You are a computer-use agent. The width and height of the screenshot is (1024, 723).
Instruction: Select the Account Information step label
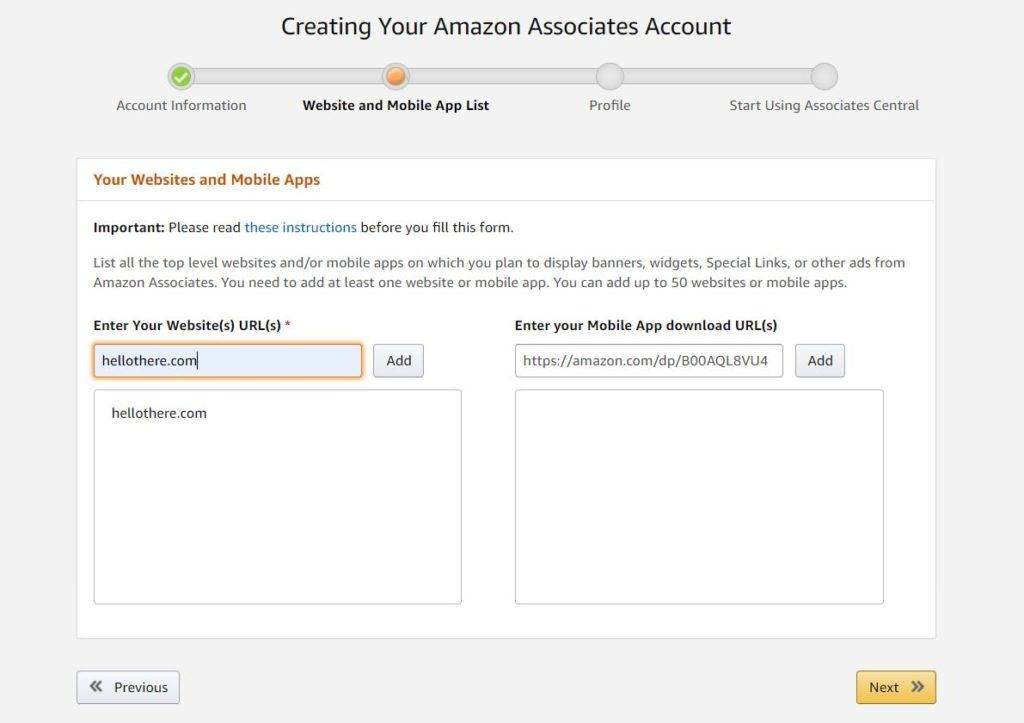pyautogui.click(x=181, y=105)
